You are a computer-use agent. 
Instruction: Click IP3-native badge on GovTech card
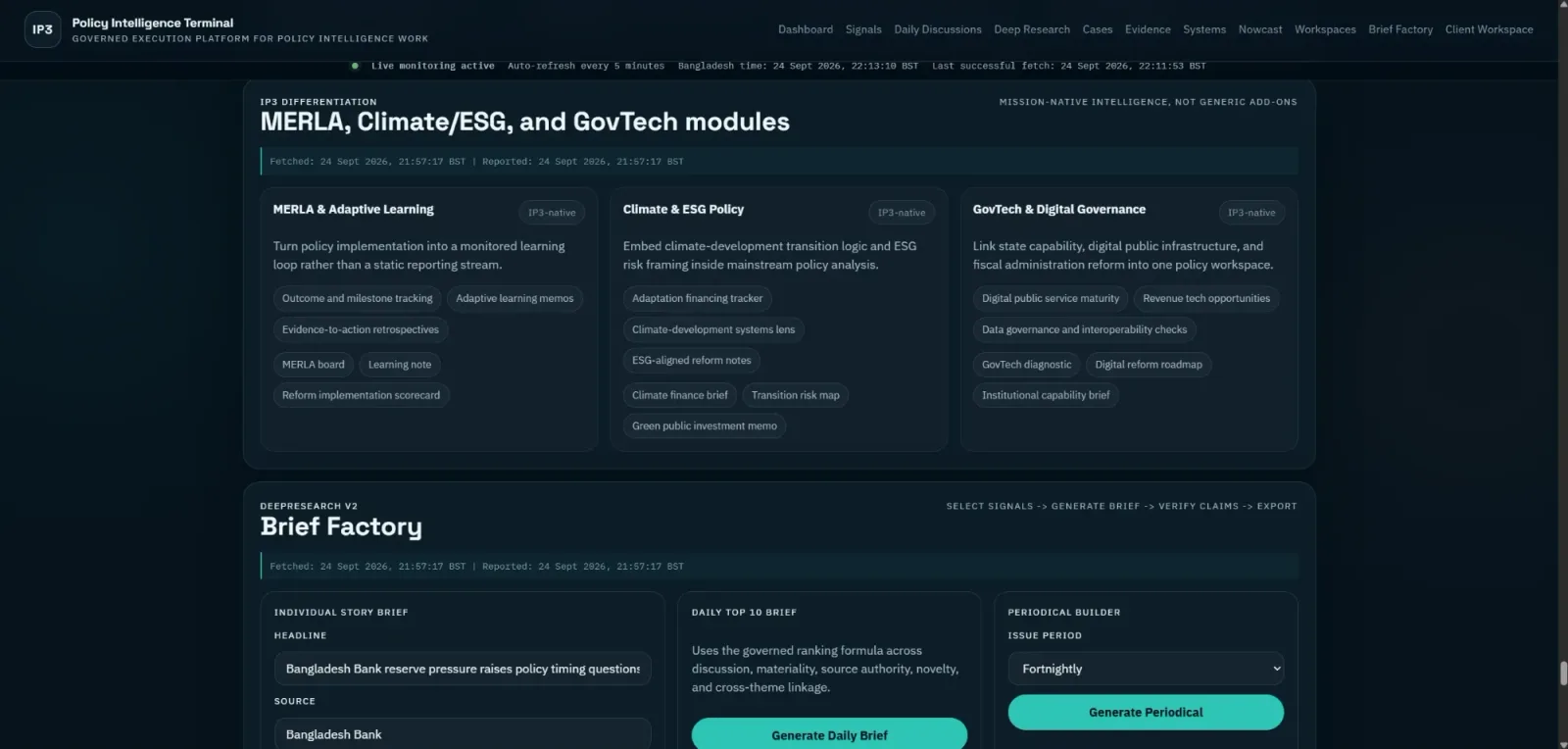pos(1251,212)
